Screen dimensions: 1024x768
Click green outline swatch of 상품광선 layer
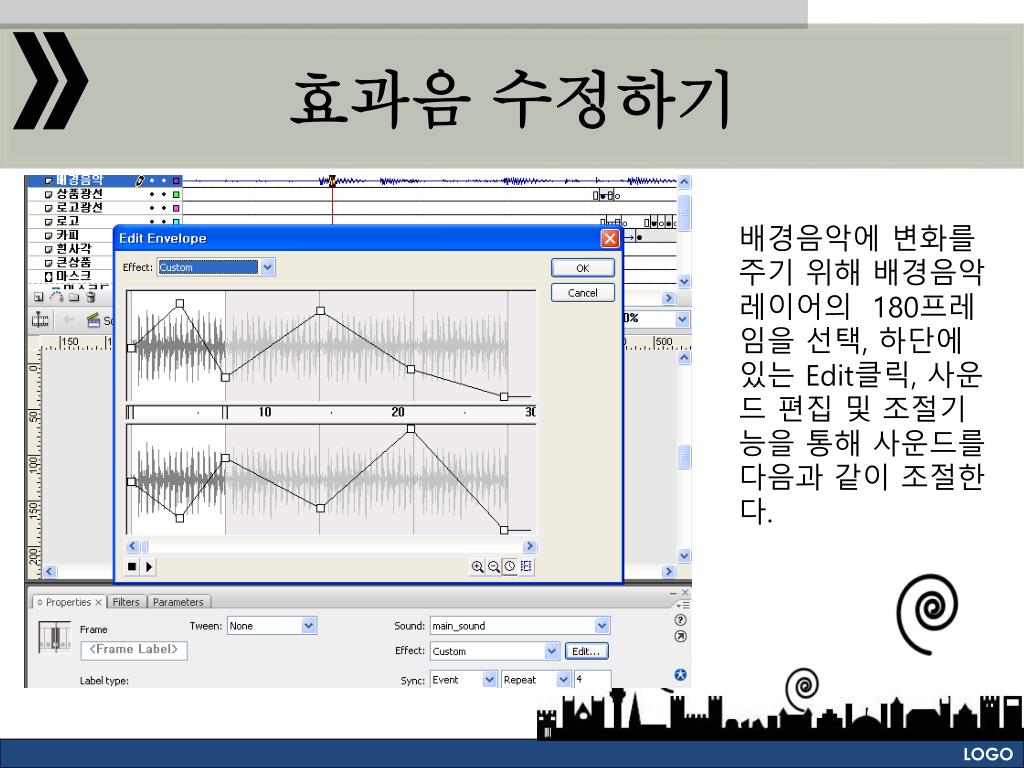tap(176, 195)
